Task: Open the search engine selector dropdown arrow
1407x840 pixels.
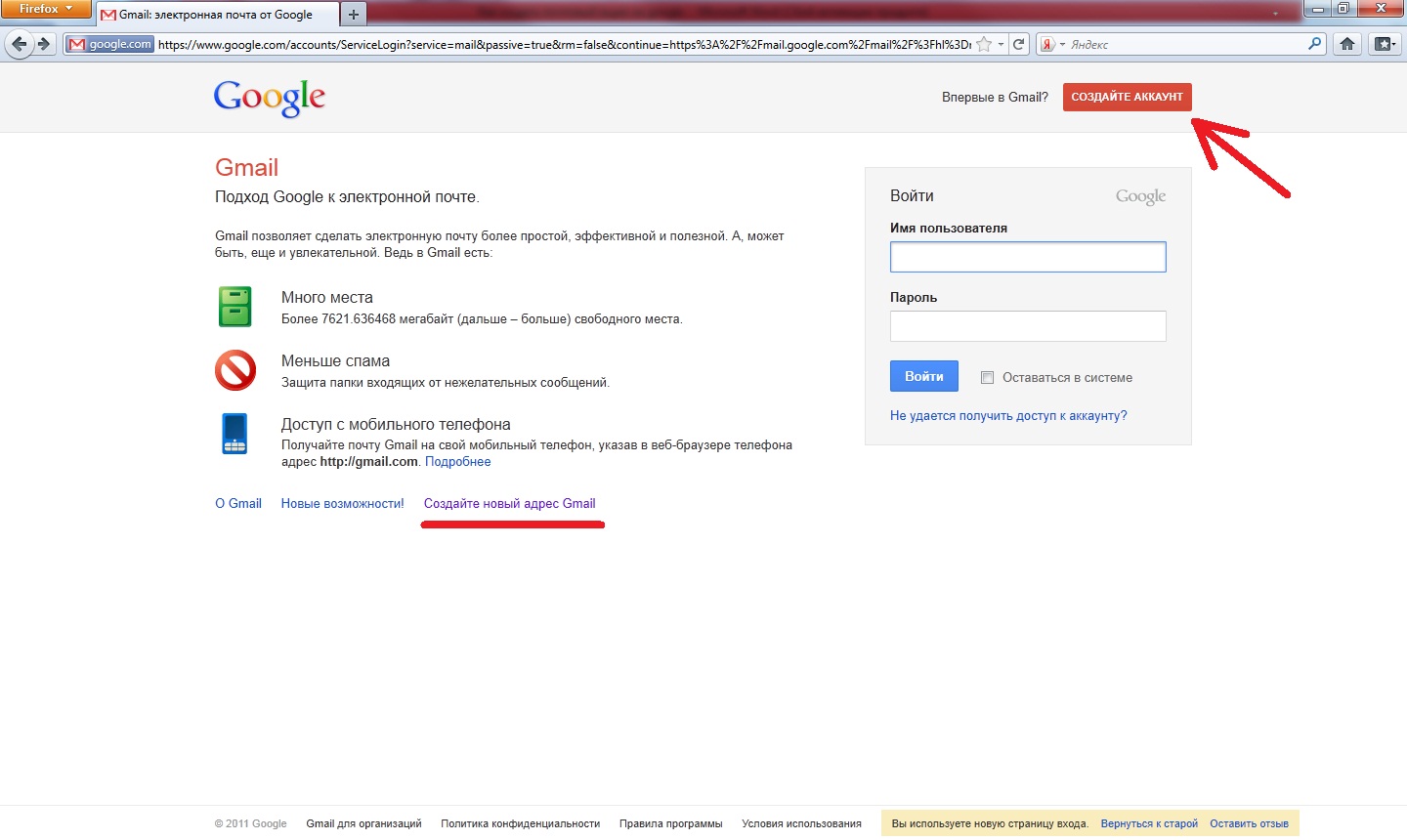Action: click(x=1062, y=44)
